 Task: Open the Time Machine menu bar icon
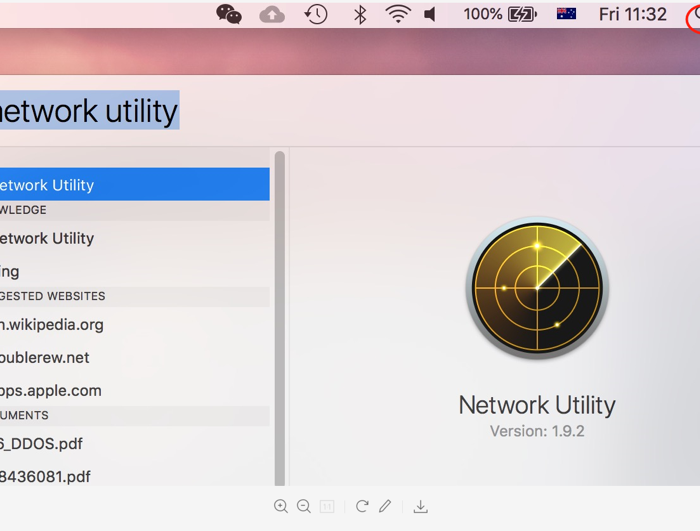pyautogui.click(x=316, y=15)
